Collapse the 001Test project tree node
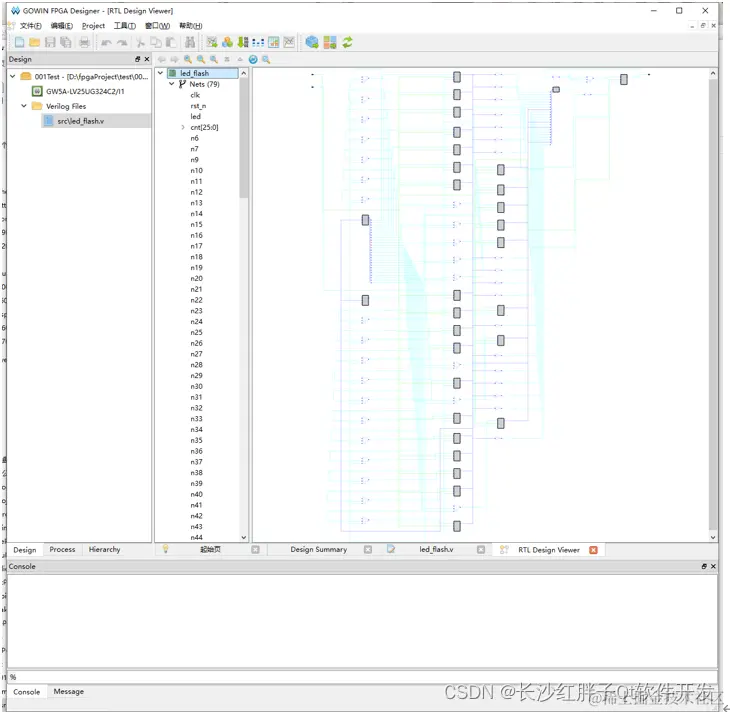This screenshot has height=712, width=730. pos(13,76)
